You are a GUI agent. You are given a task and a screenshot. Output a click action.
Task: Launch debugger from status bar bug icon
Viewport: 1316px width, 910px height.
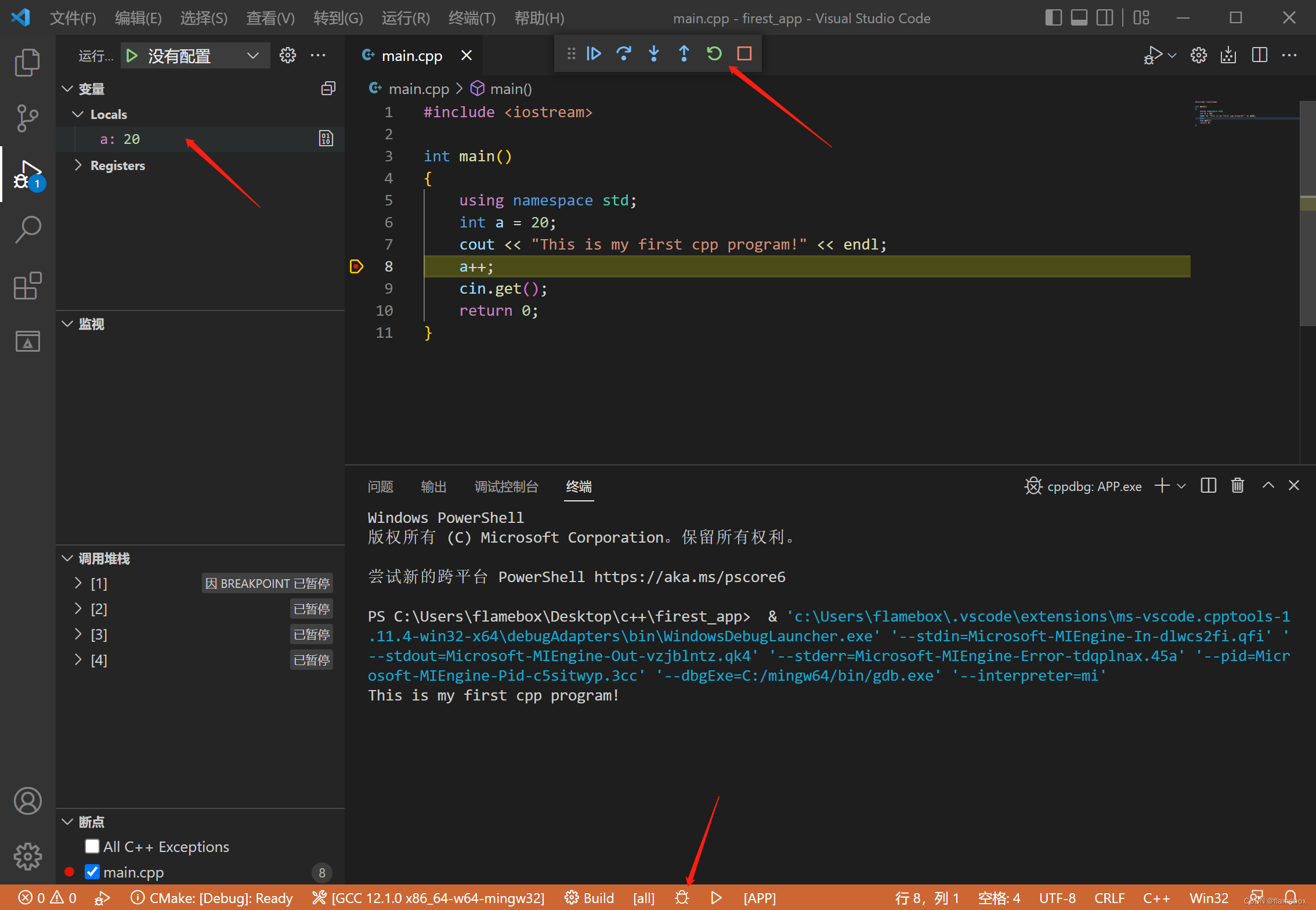682,898
